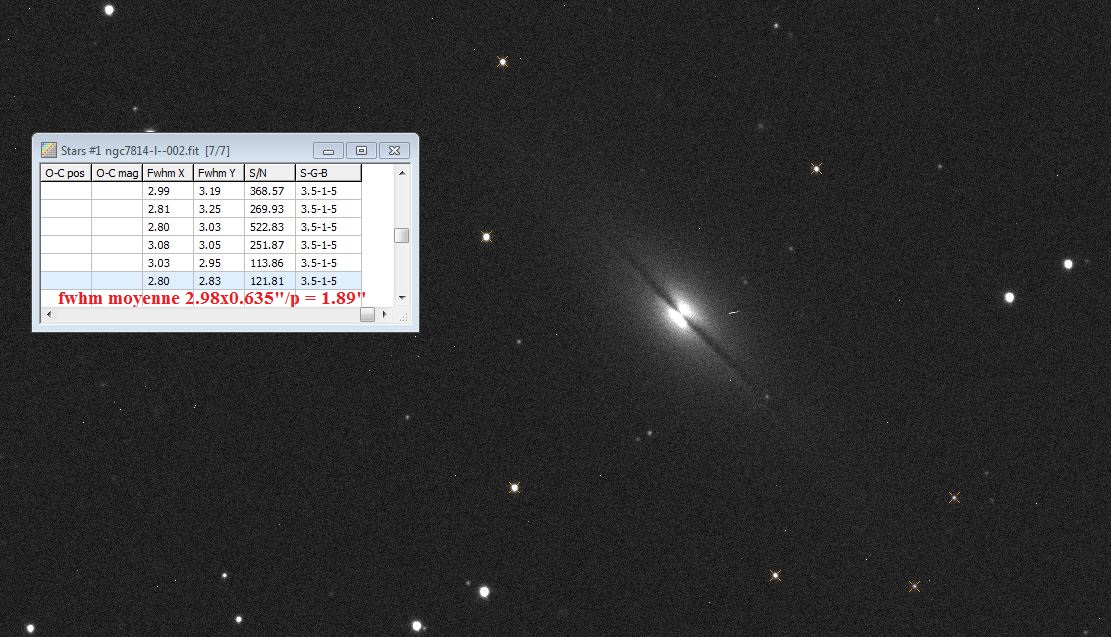Click the Stars window title bar icon
The height and width of the screenshot is (637, 1111).
point(48,150)
